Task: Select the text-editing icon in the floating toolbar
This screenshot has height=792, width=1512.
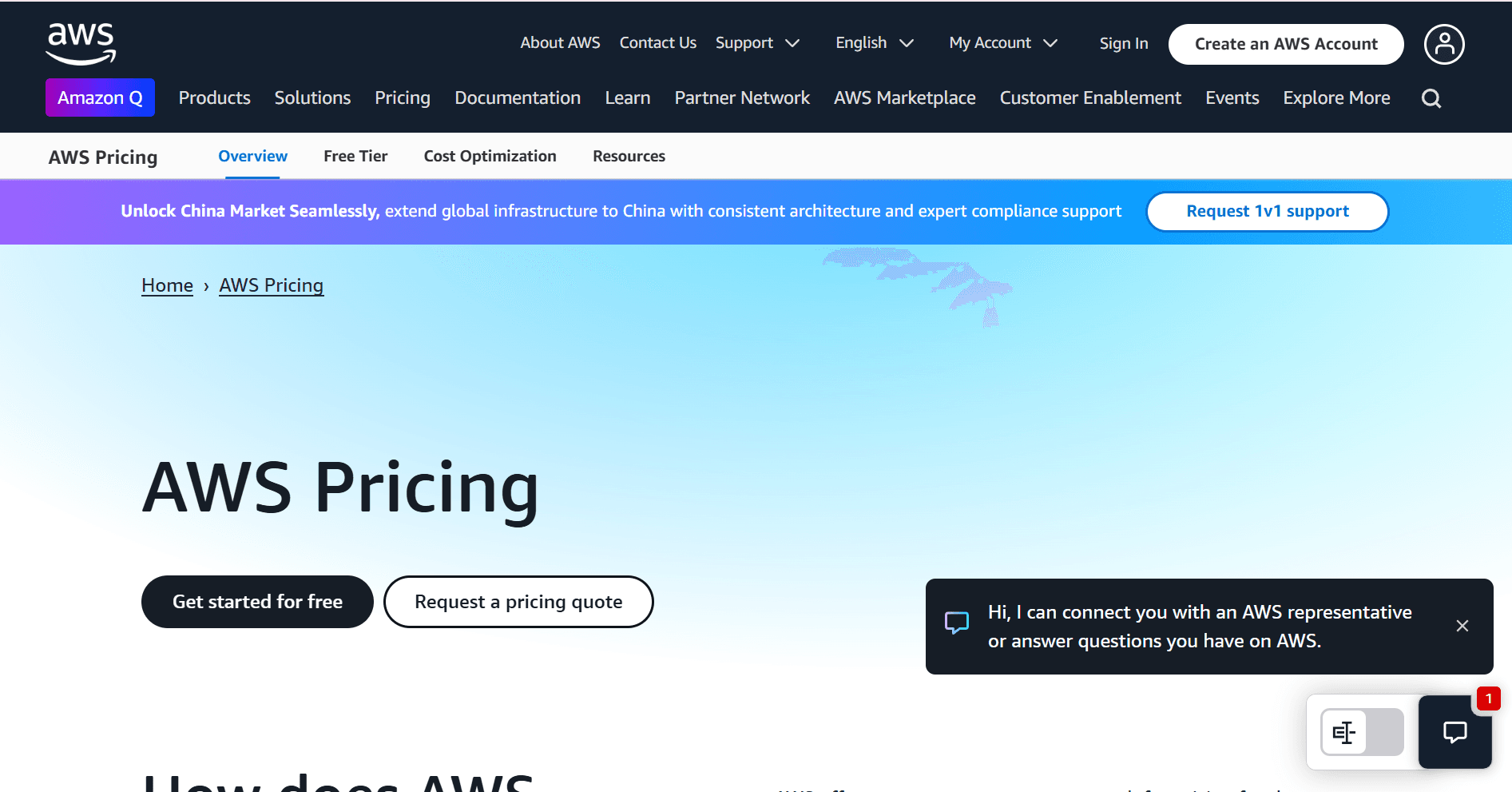Action: pos(1346,732)
